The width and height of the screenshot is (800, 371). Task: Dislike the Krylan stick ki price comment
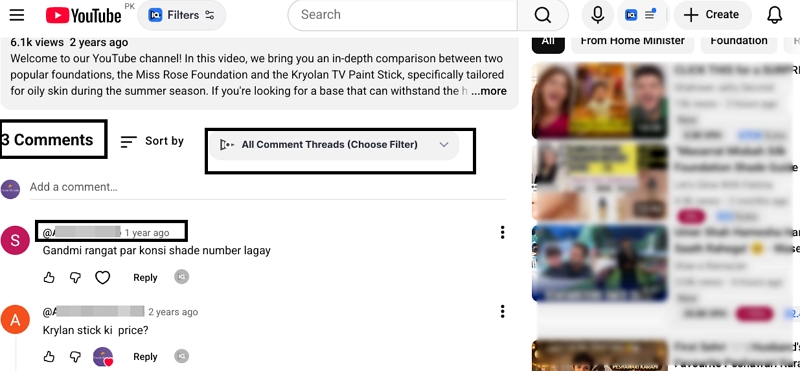tap(76, 356)
